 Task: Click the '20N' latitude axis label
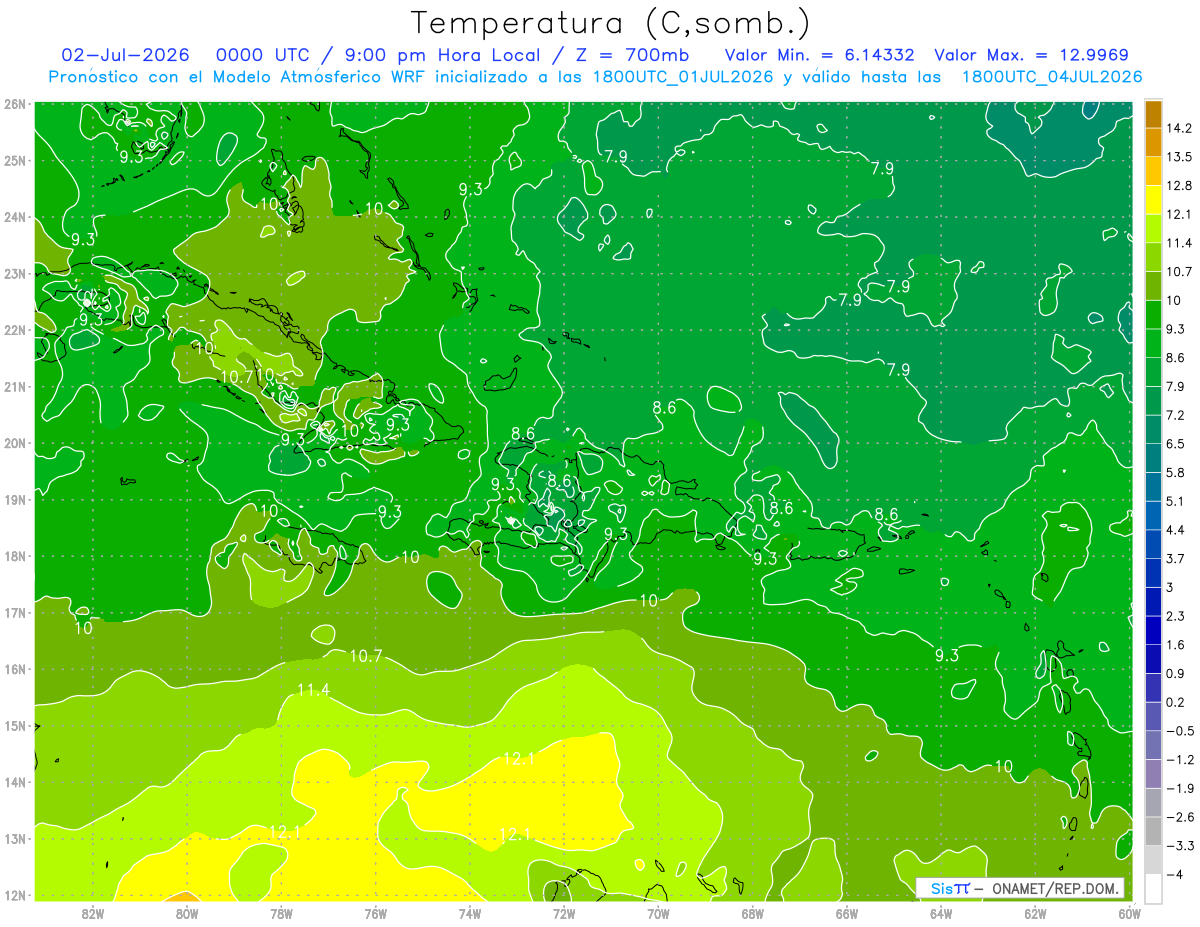(x=14, y=443)
